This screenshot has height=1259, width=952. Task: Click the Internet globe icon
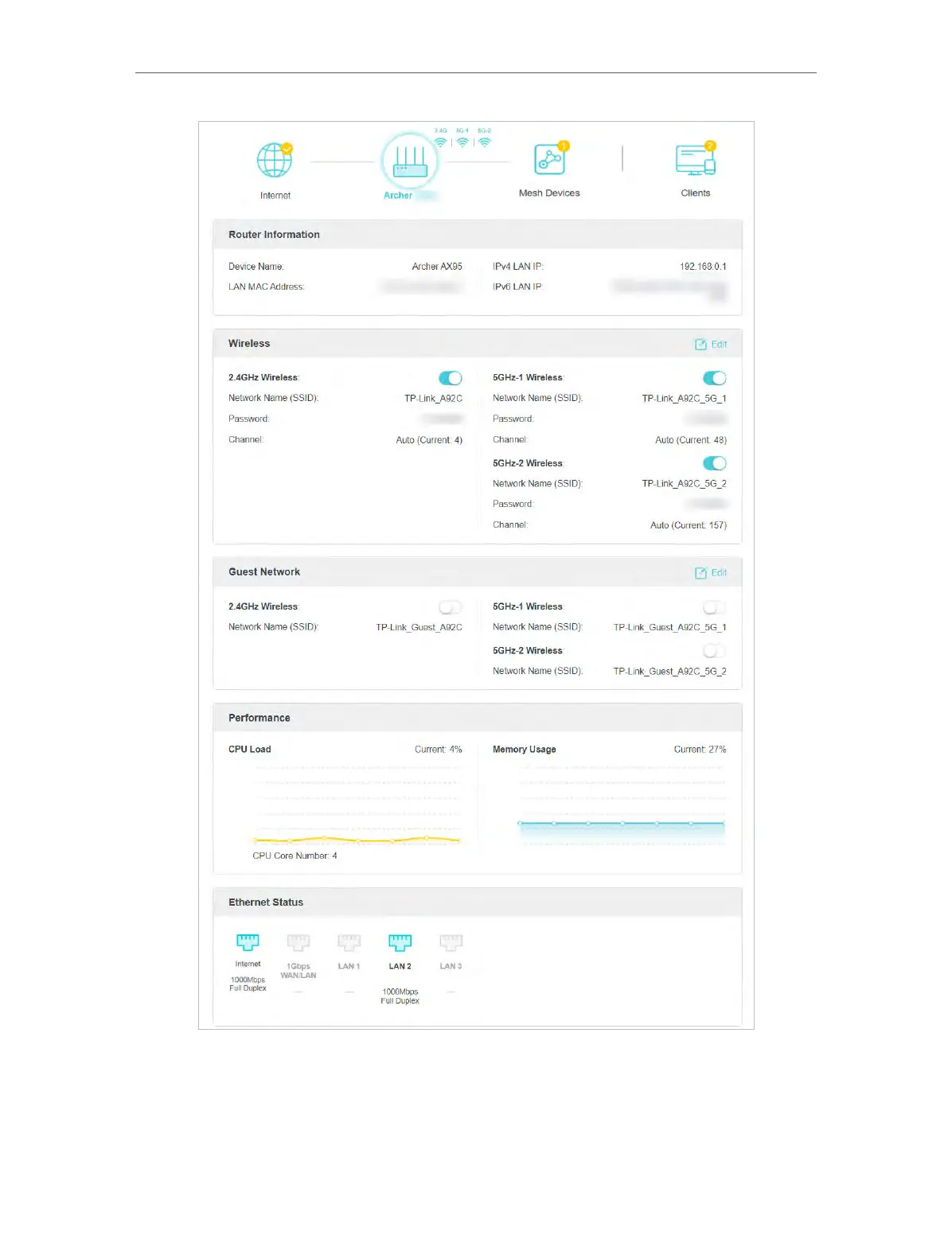click(274, 160)
